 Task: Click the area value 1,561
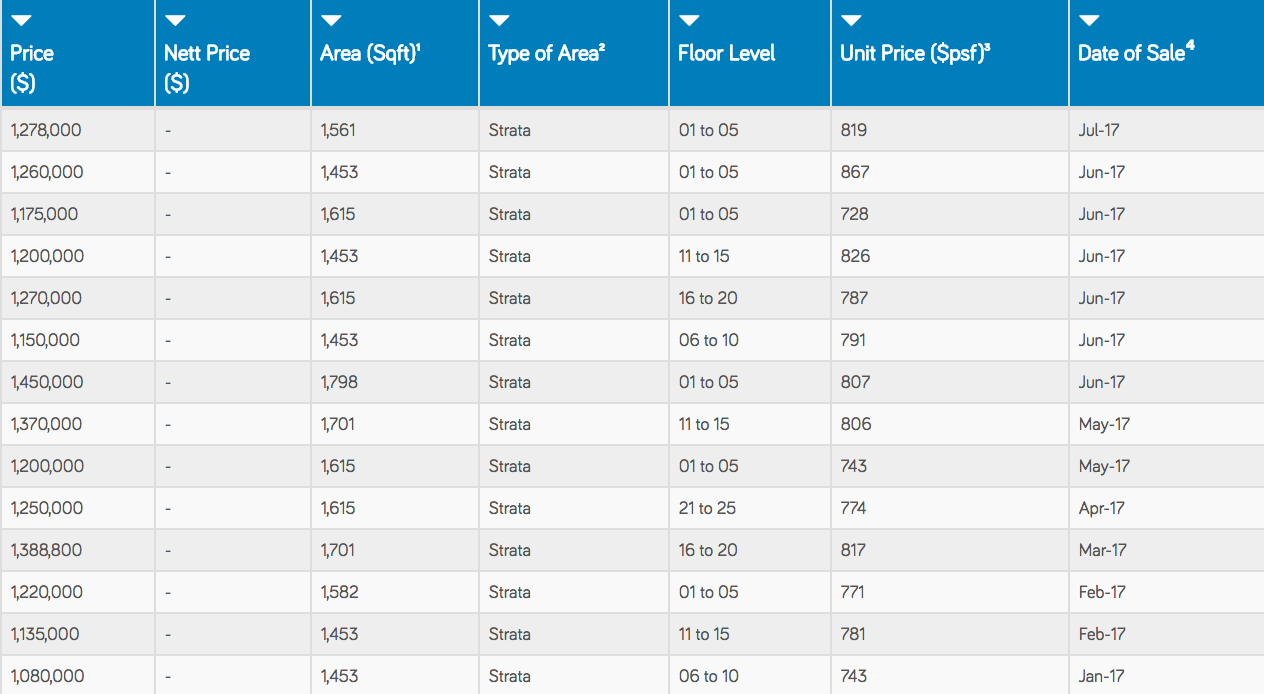coord(338,130)
